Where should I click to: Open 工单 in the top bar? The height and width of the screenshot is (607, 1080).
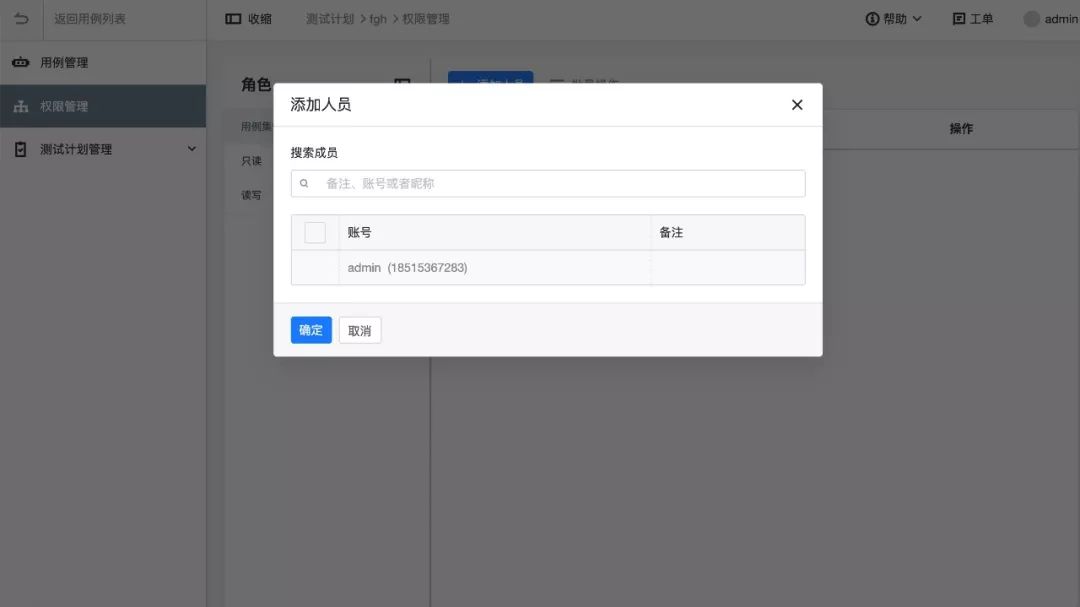(x=973, y=19)
